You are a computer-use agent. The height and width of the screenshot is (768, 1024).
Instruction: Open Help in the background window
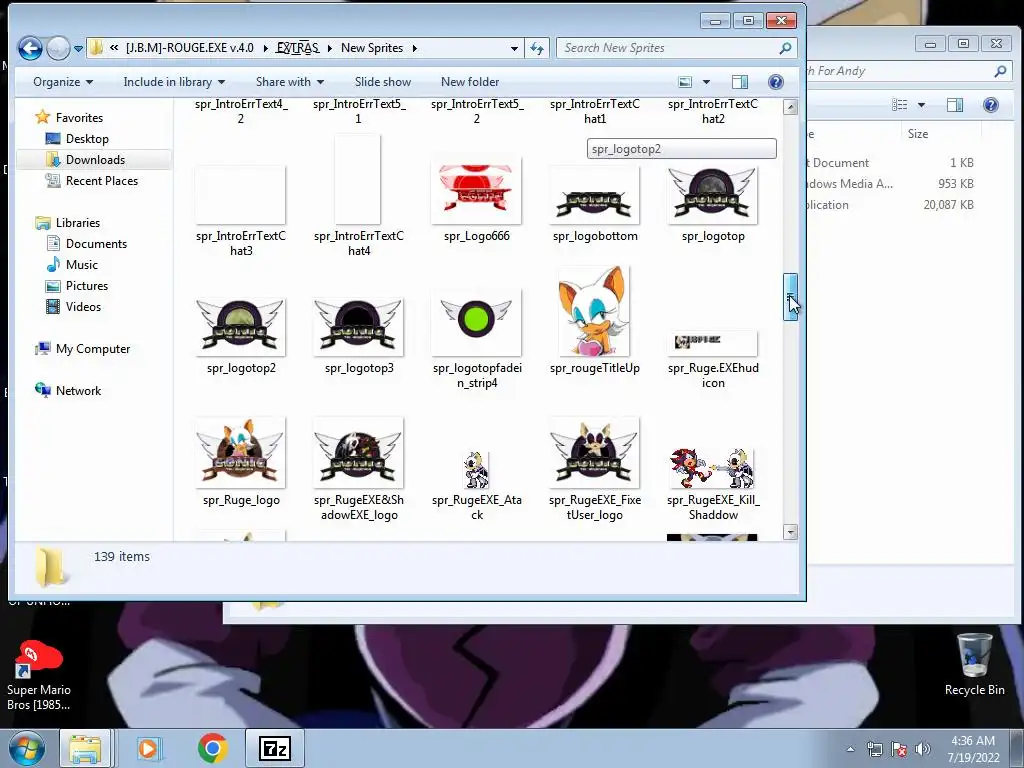coord(991,105)
